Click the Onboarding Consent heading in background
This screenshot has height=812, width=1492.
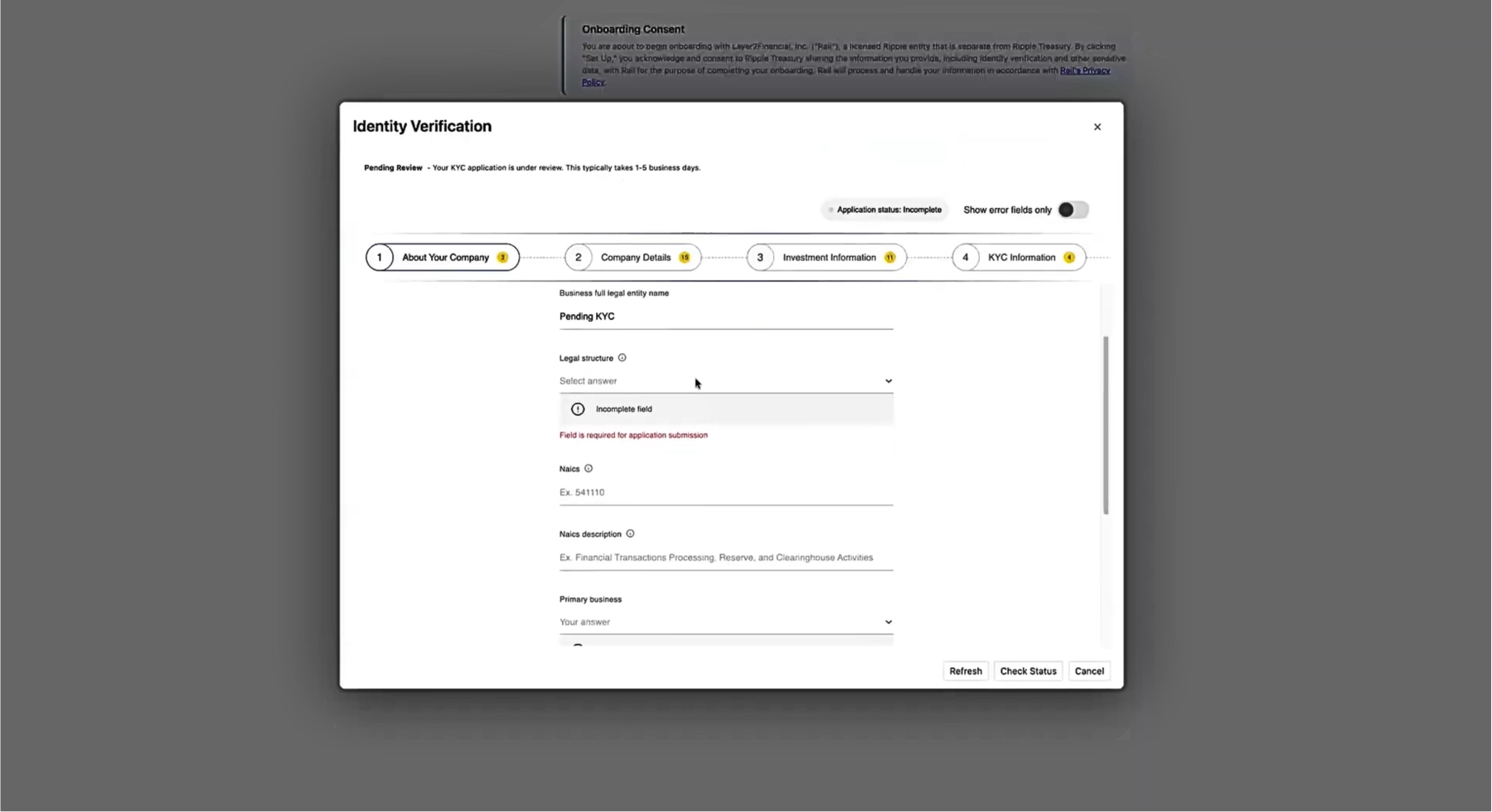click(x=632, y=29)
